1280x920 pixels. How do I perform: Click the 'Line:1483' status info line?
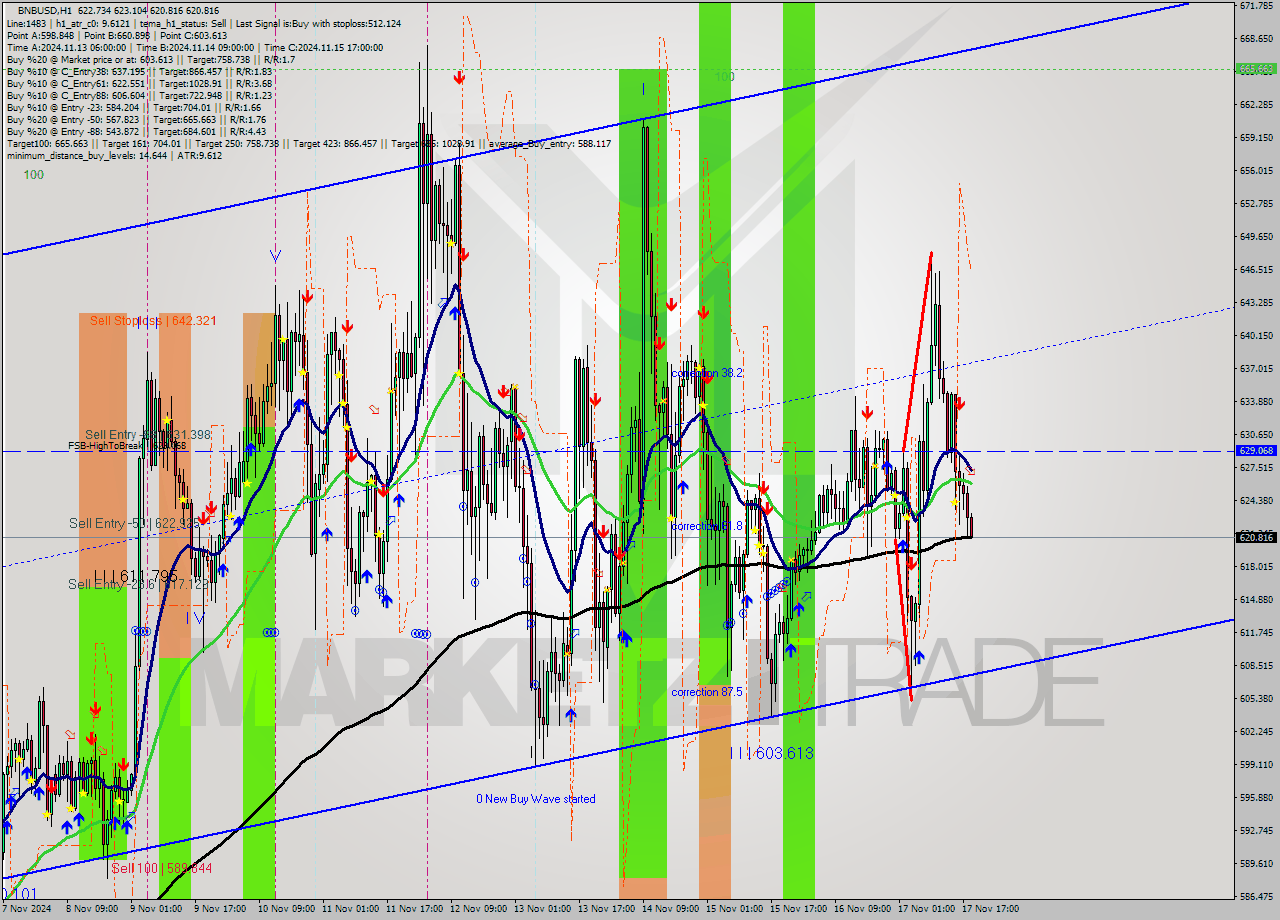(204, 23)
